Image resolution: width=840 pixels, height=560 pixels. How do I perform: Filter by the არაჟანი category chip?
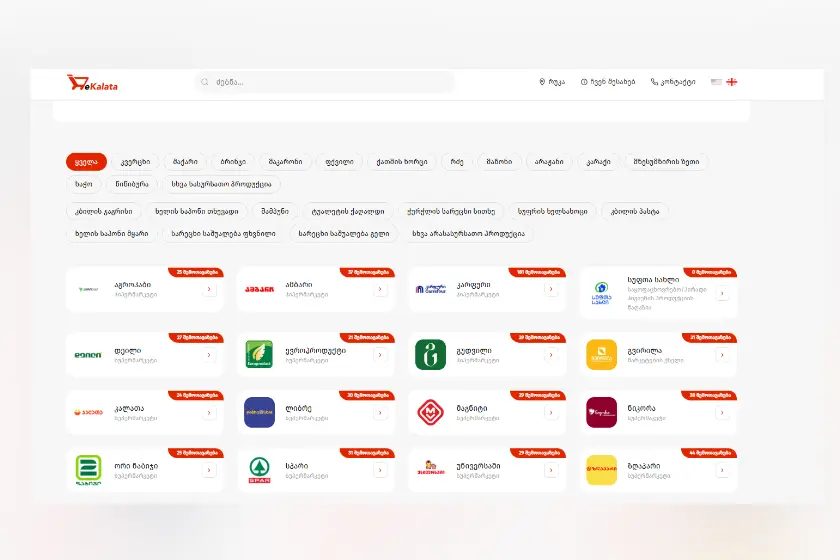pos(549,162)
